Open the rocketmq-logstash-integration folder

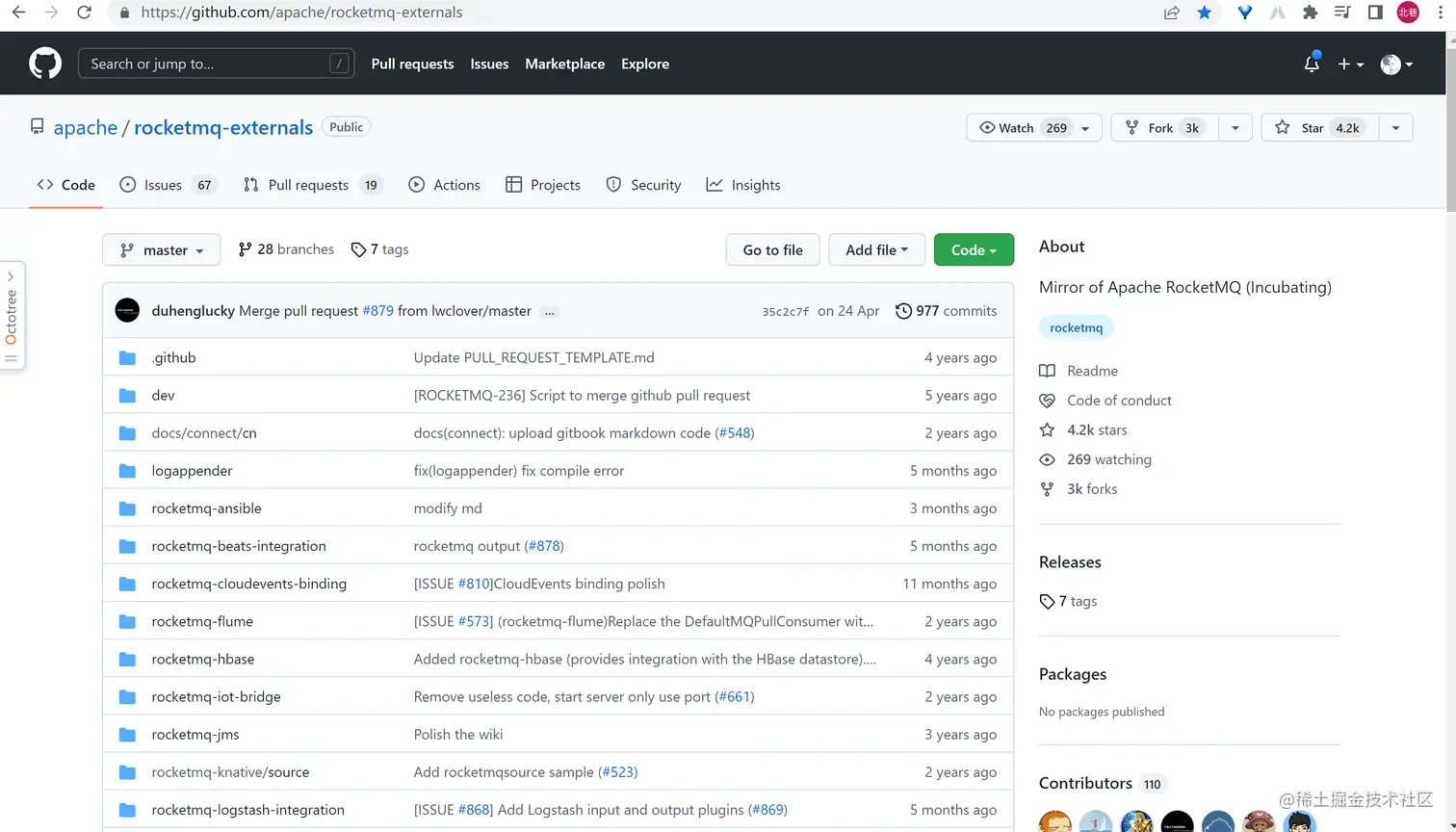coord(247,810)
